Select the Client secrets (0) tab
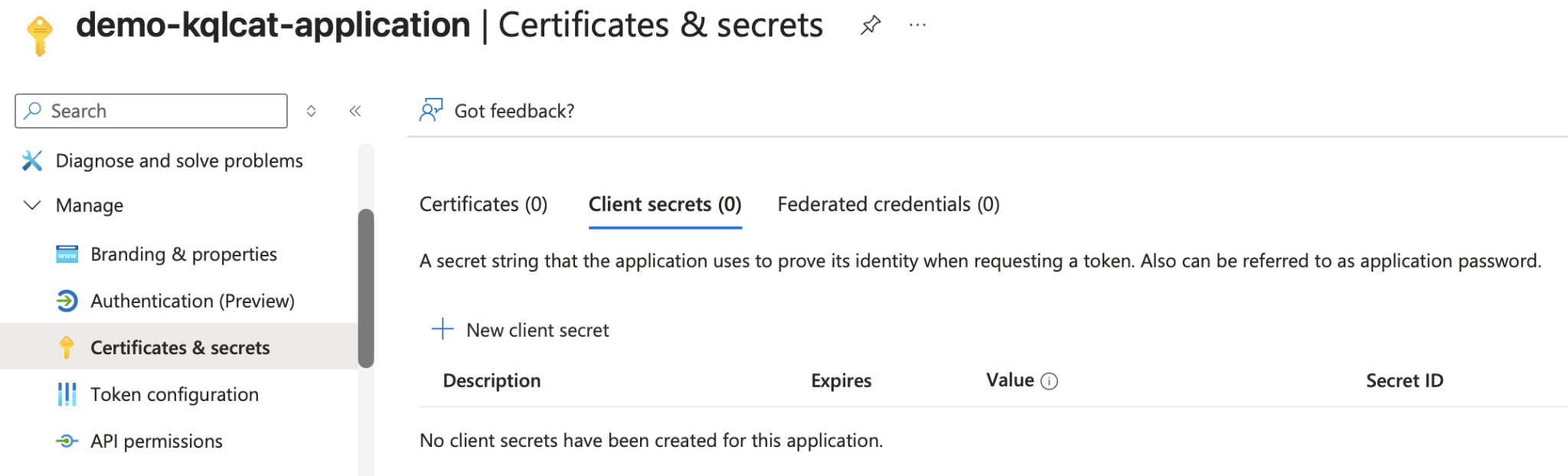The height and width of the screenshot is (476, 1568). coord(665,204)
